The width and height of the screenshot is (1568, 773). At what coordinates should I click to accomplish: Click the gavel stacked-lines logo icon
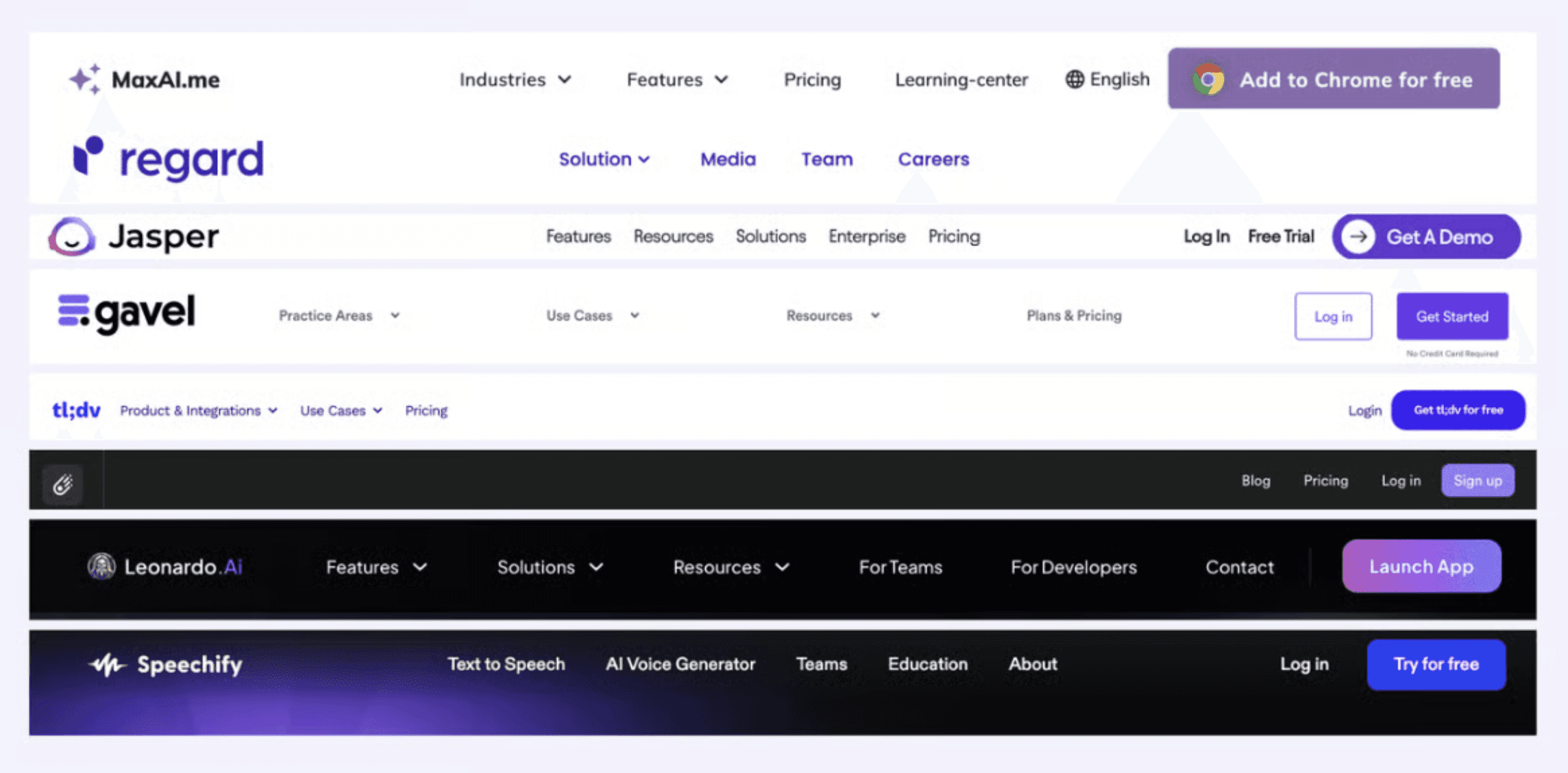[74, 310]
